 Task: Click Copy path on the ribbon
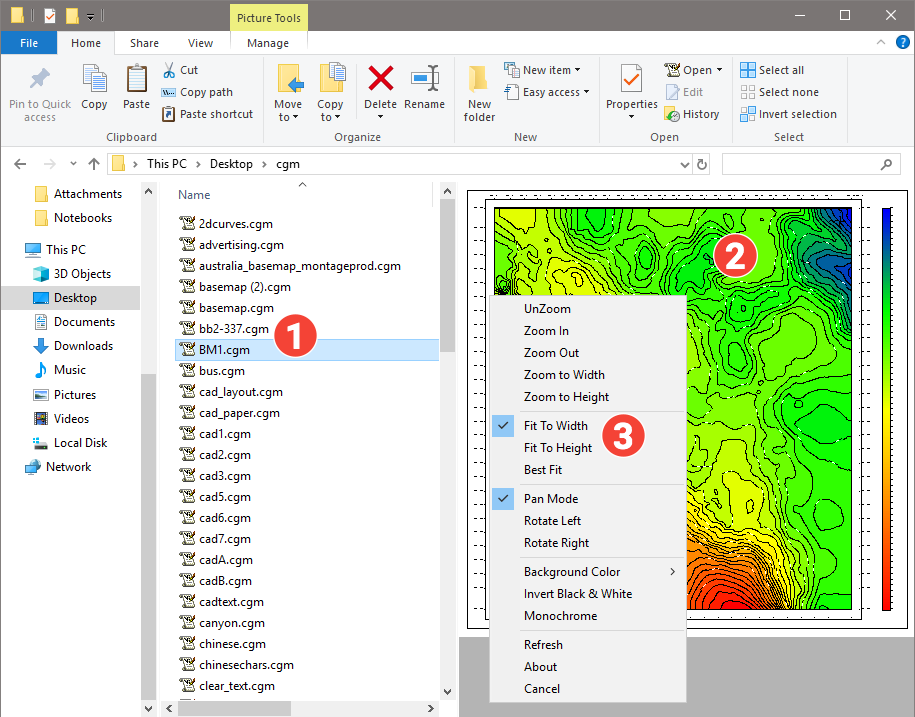pos(196,91)
